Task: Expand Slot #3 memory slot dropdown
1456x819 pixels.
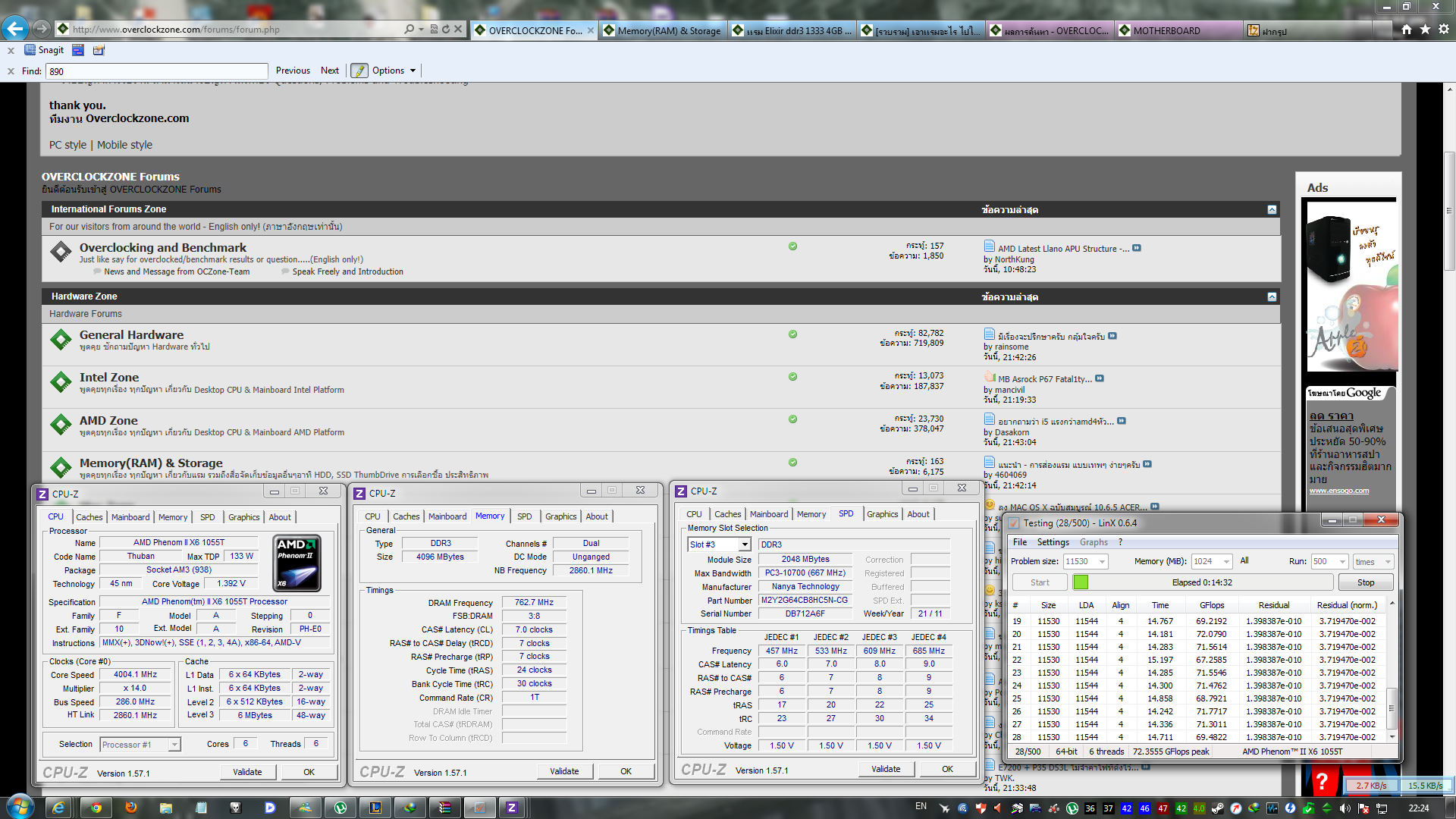Action: click(x=745, y=544)
